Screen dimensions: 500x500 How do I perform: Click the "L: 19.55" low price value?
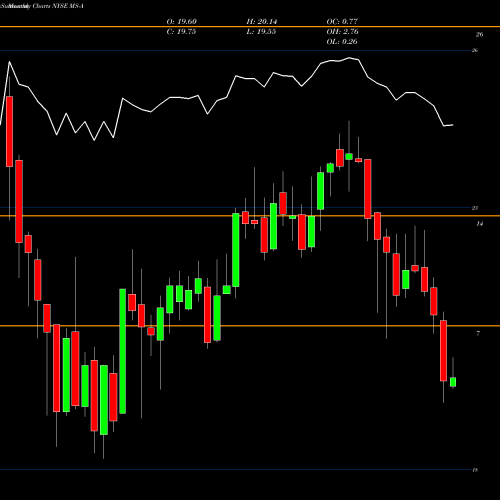[261, 32]
